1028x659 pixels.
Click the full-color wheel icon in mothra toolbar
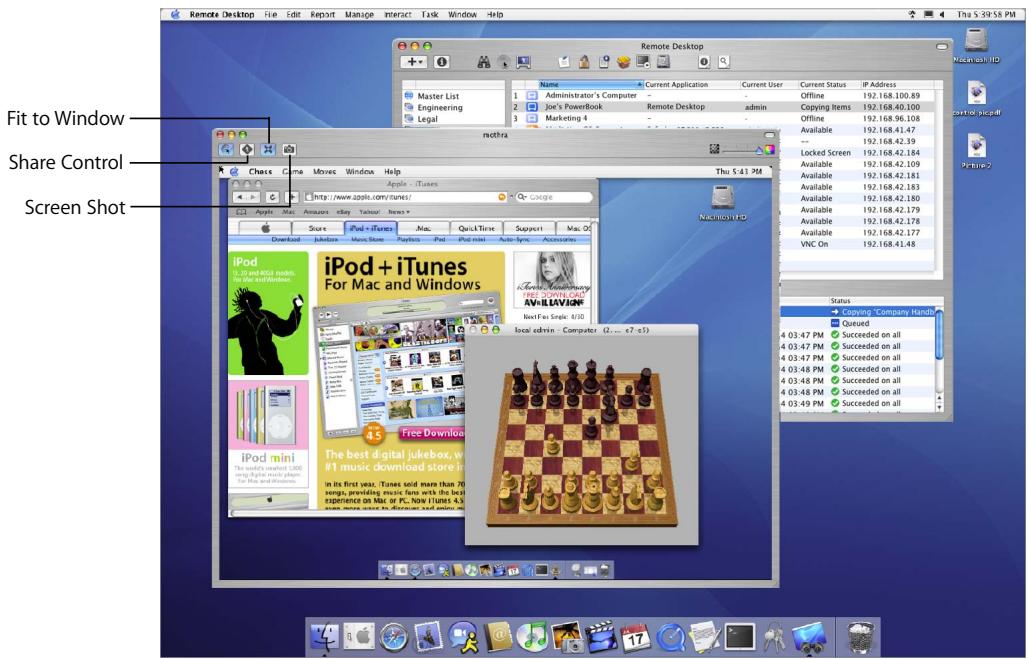click(769, 150)
